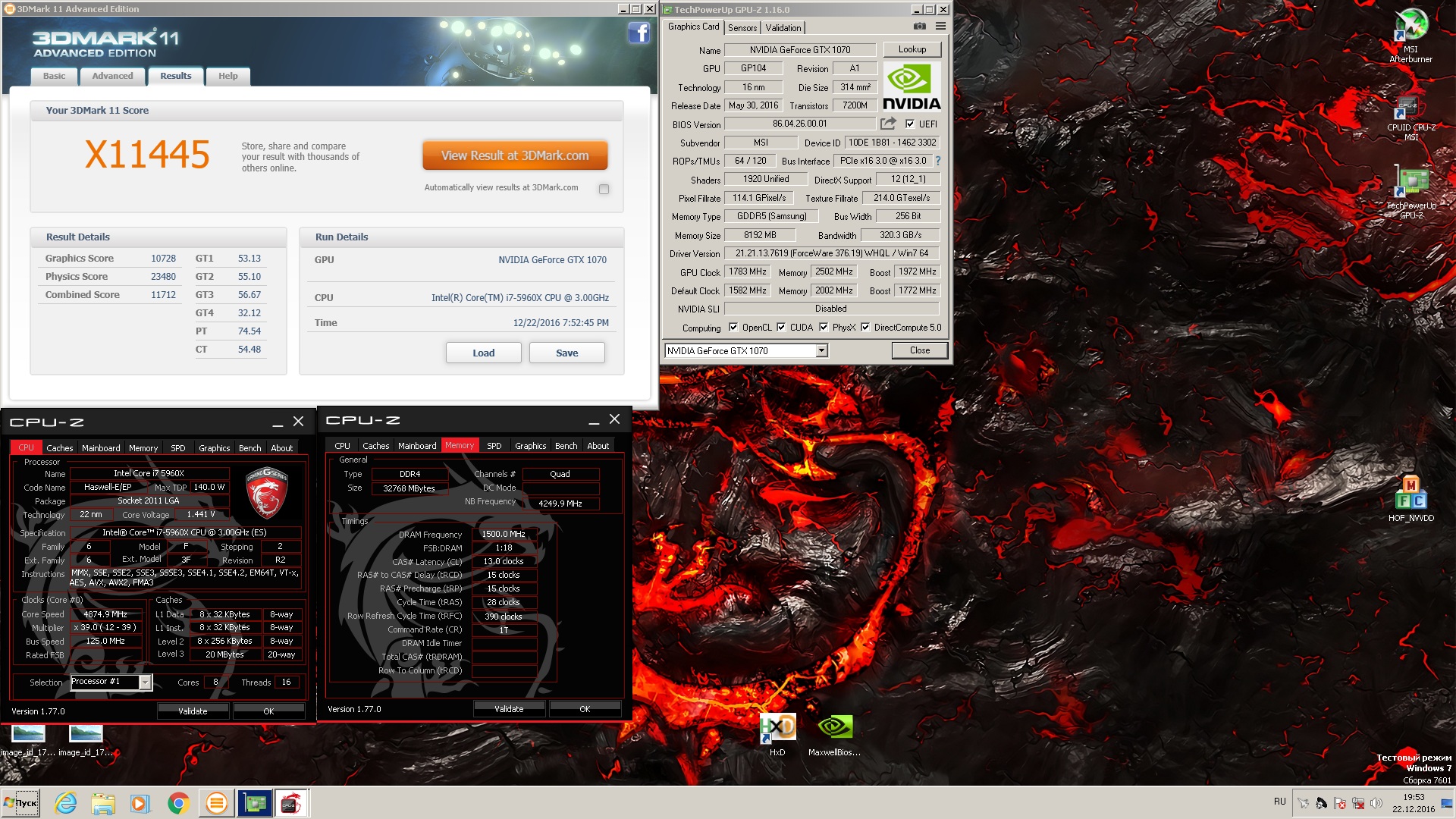
Task: Click Physics Score value 23480
Action: (x=163, y=277)
